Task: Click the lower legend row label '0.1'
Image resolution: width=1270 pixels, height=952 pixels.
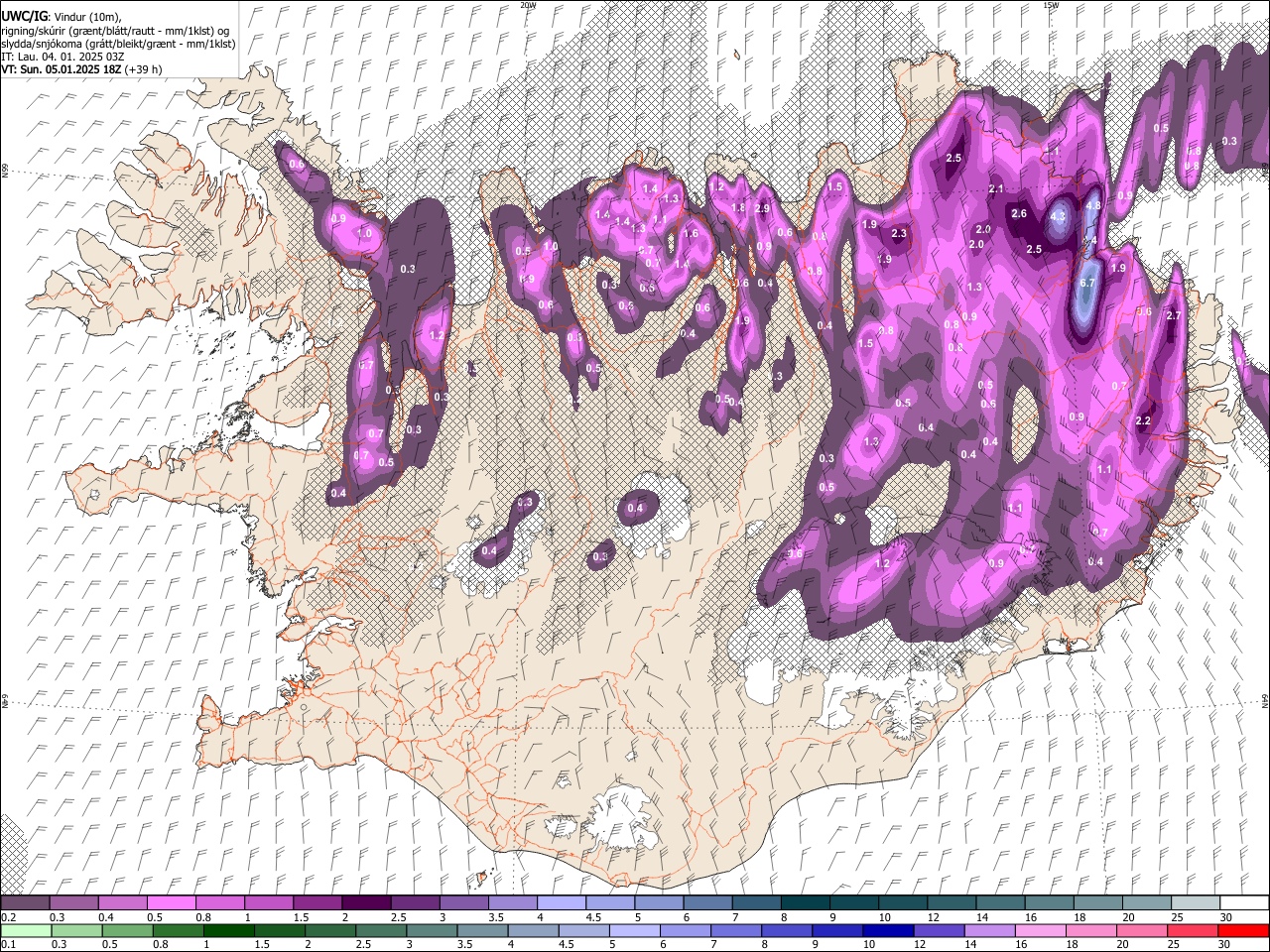Action: point(7,944)
